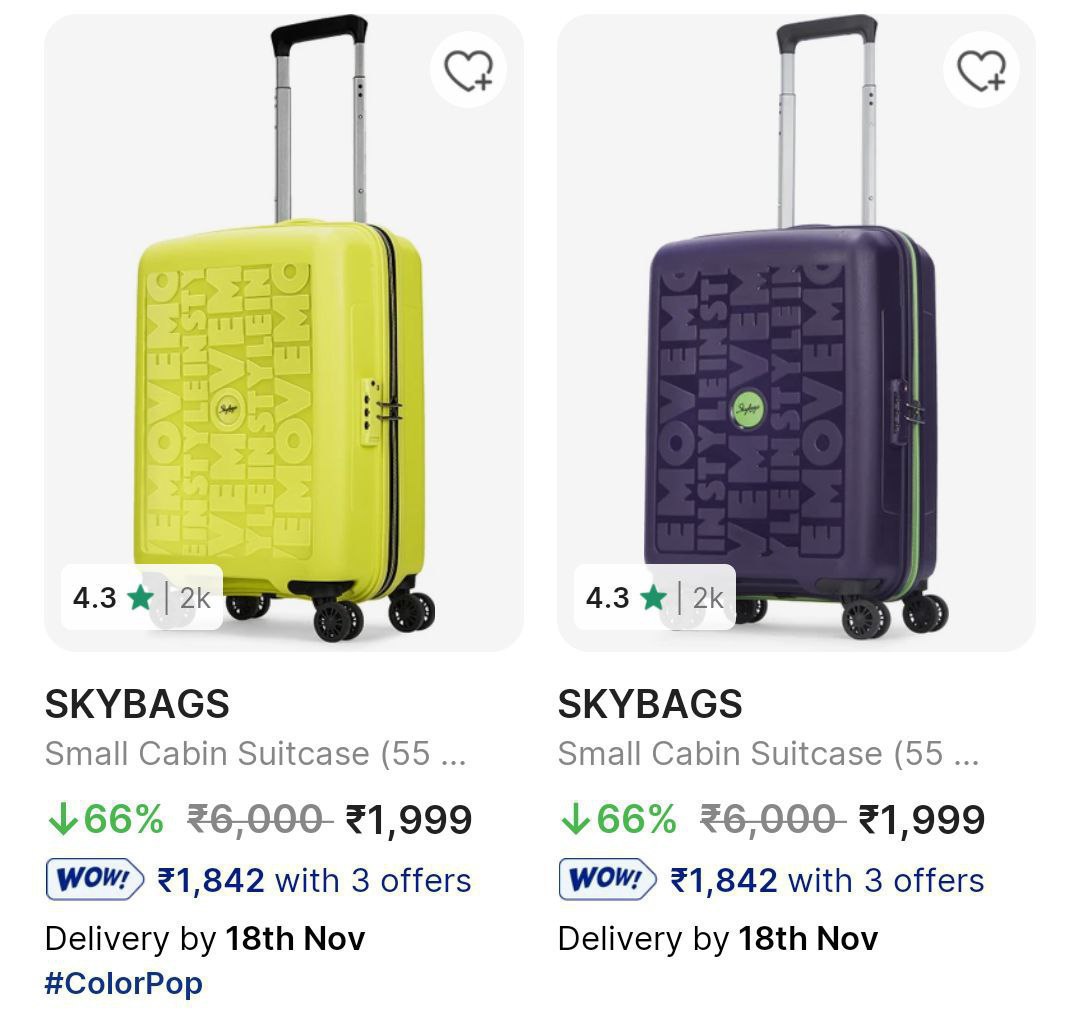This screenshot has width=1079, height=1010.
Task: Tap the ₹1,999 price of yellow suitcase
Action: (x=409, y=820)
